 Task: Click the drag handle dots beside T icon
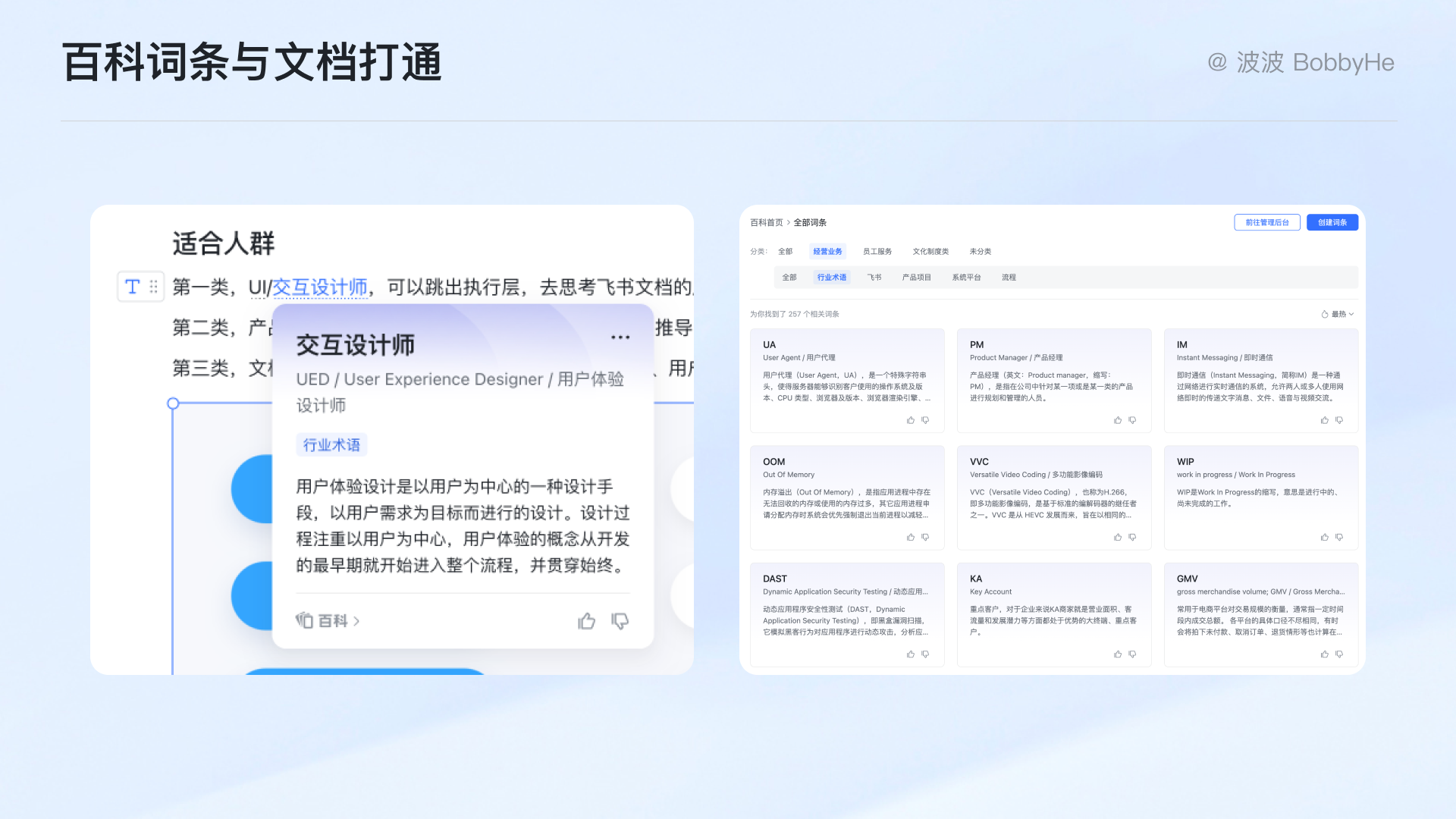(x=154, y=287)
